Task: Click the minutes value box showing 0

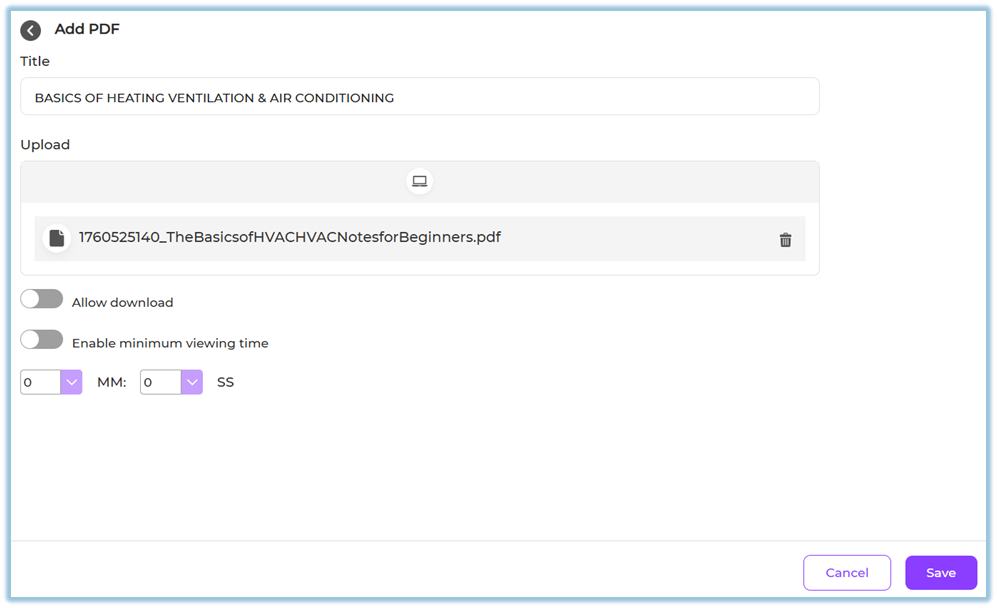Action: [40, 382]
